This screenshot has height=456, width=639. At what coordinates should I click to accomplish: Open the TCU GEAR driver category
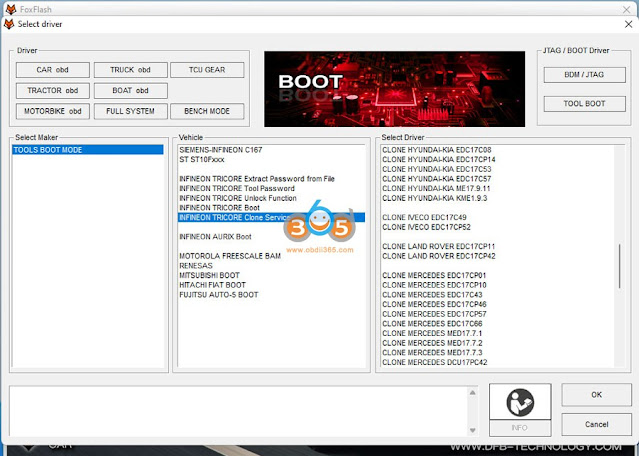pyautogui.click(x=207, y=70)
